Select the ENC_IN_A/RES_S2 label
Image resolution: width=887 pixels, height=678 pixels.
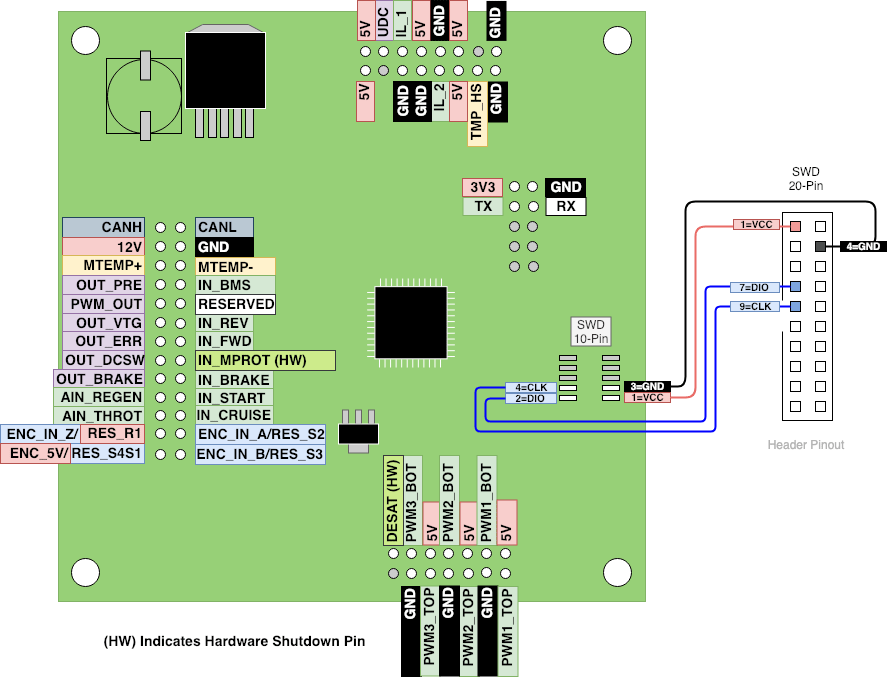point(260,435)
